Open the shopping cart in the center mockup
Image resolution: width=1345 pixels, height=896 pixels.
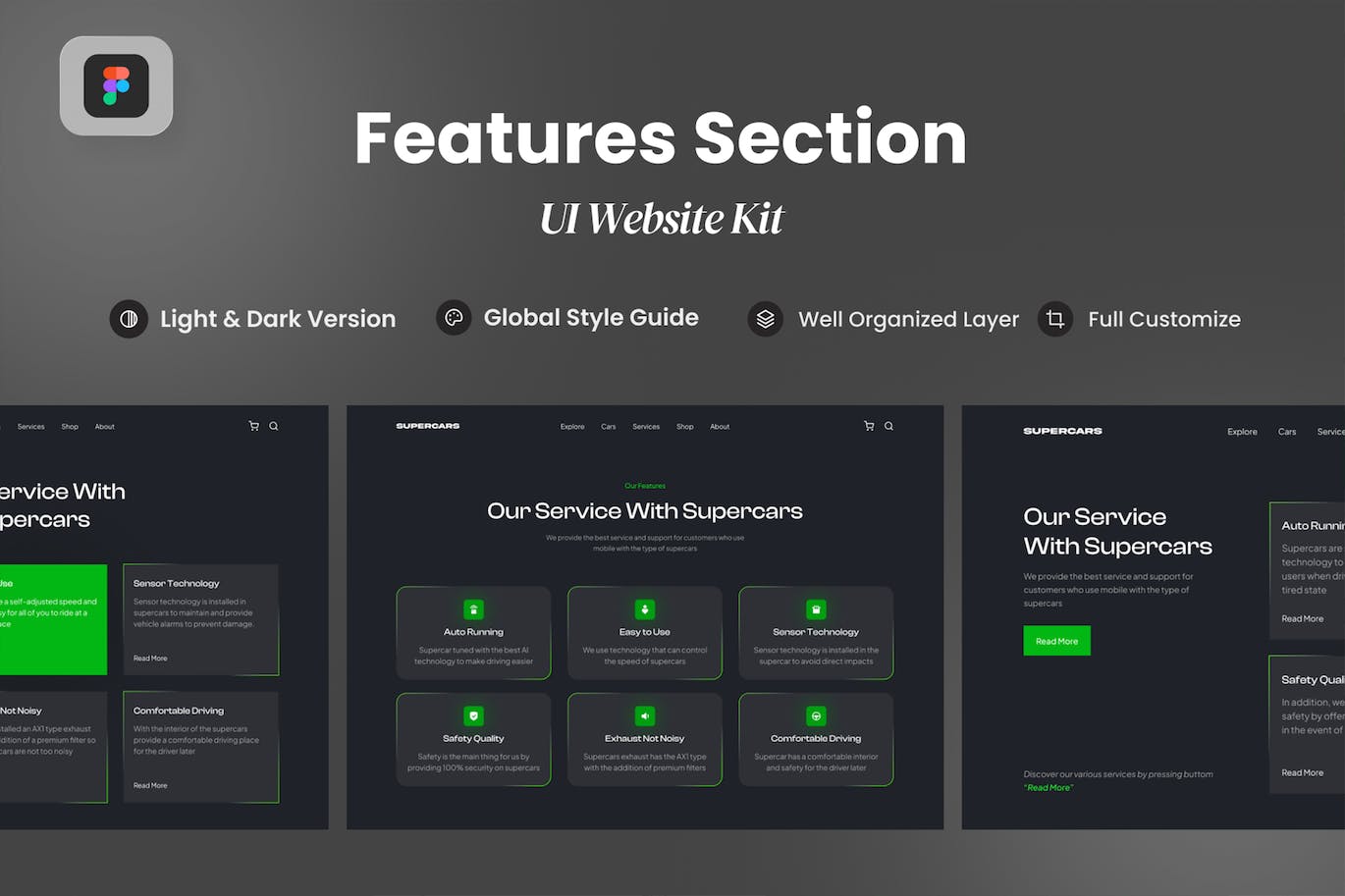(869, 426)
